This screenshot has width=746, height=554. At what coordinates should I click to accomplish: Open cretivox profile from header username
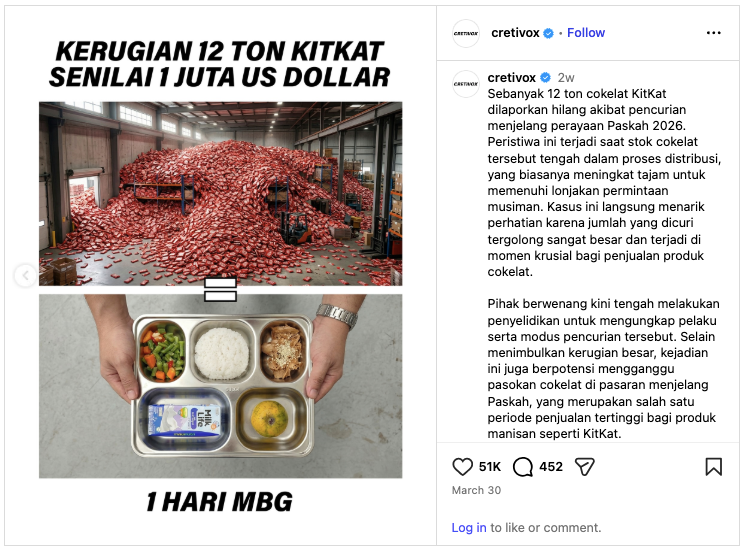(515, 33)
